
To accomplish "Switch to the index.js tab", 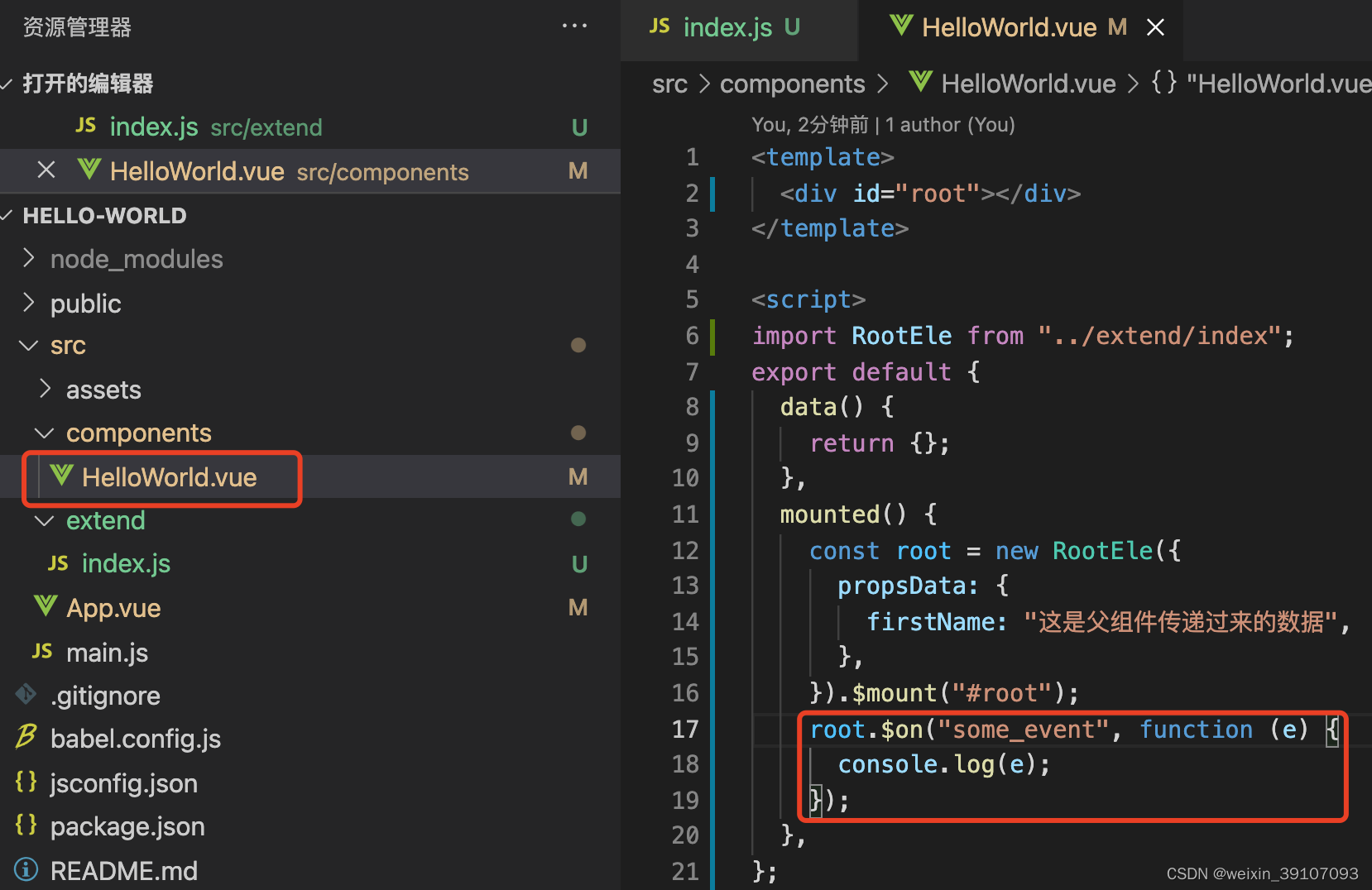I will pos(727,26).
